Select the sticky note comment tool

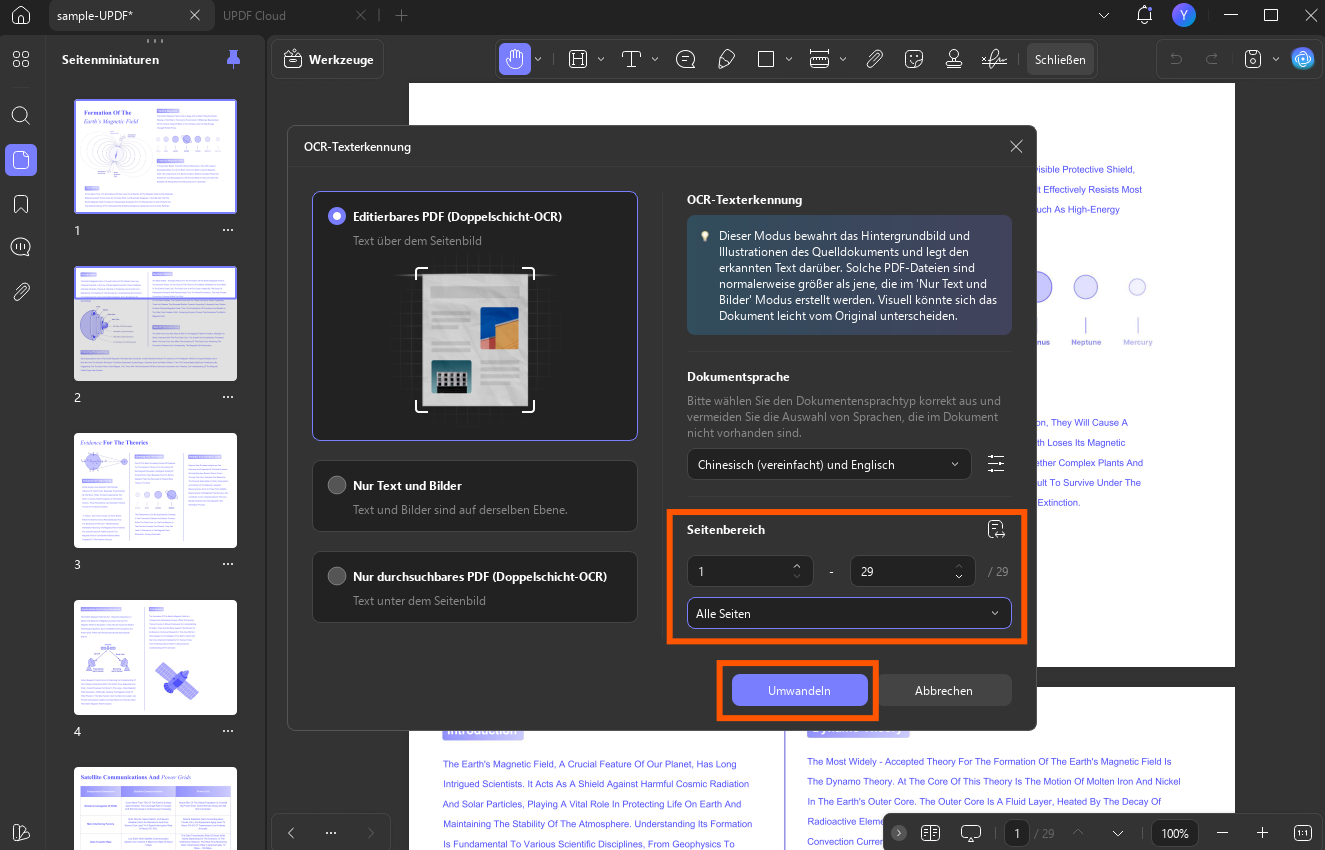[686, 59]
